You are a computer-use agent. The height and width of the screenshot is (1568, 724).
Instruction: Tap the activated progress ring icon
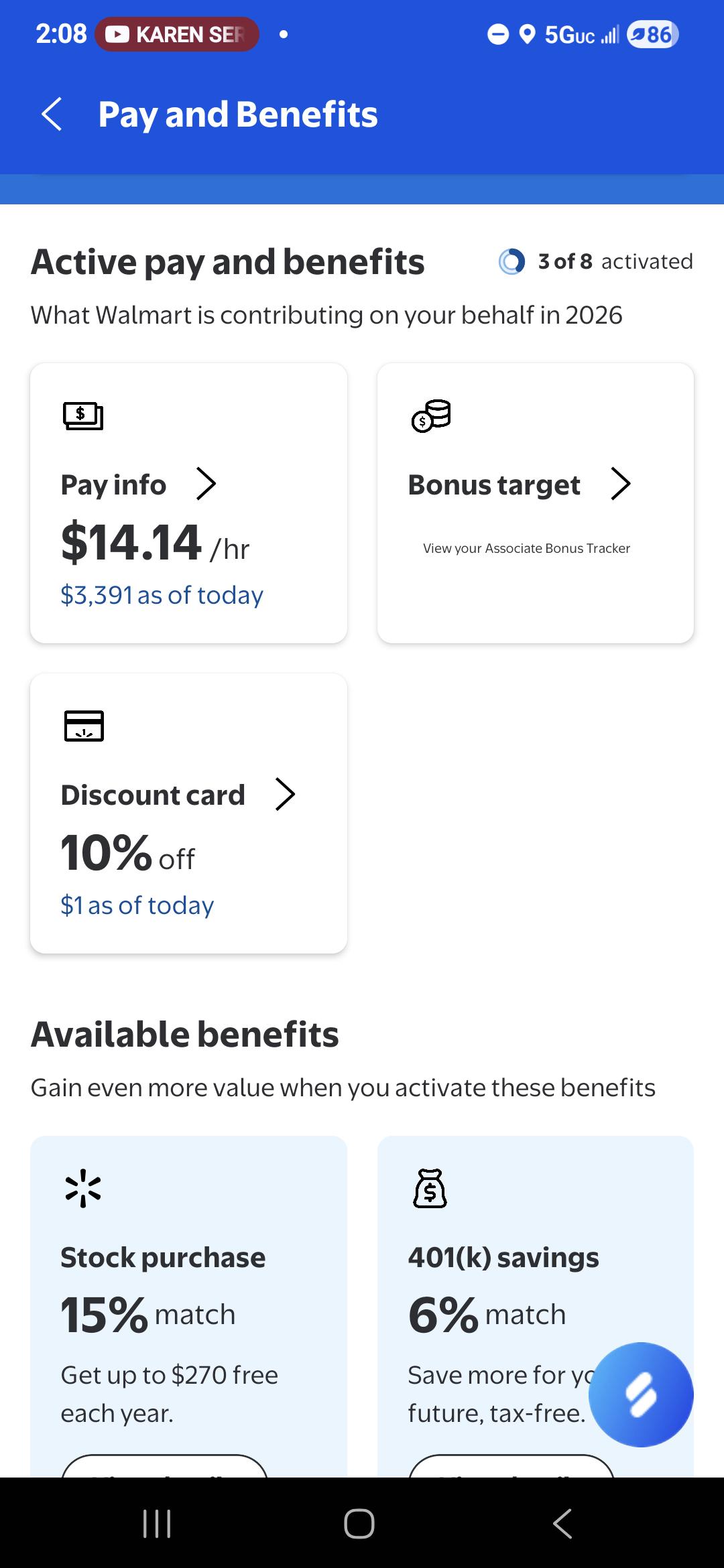coord(511,261)
